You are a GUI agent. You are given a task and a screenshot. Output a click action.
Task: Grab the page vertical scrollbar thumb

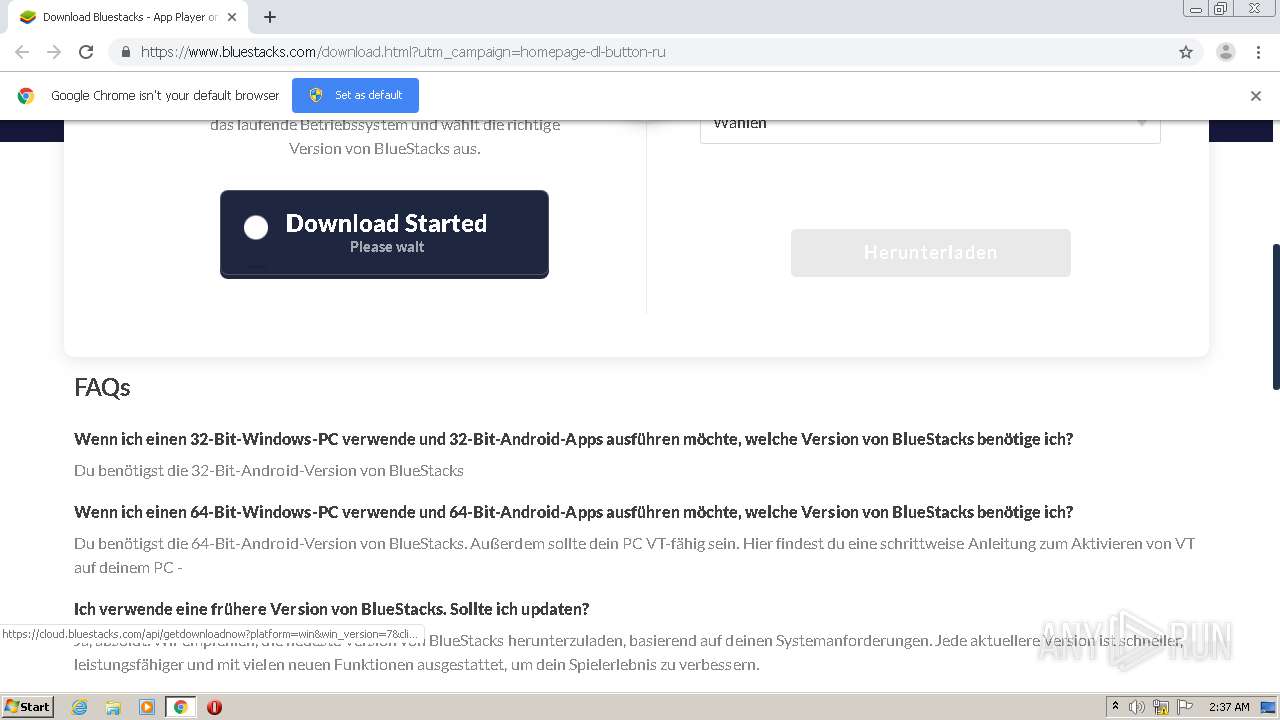click(1275, 316)
